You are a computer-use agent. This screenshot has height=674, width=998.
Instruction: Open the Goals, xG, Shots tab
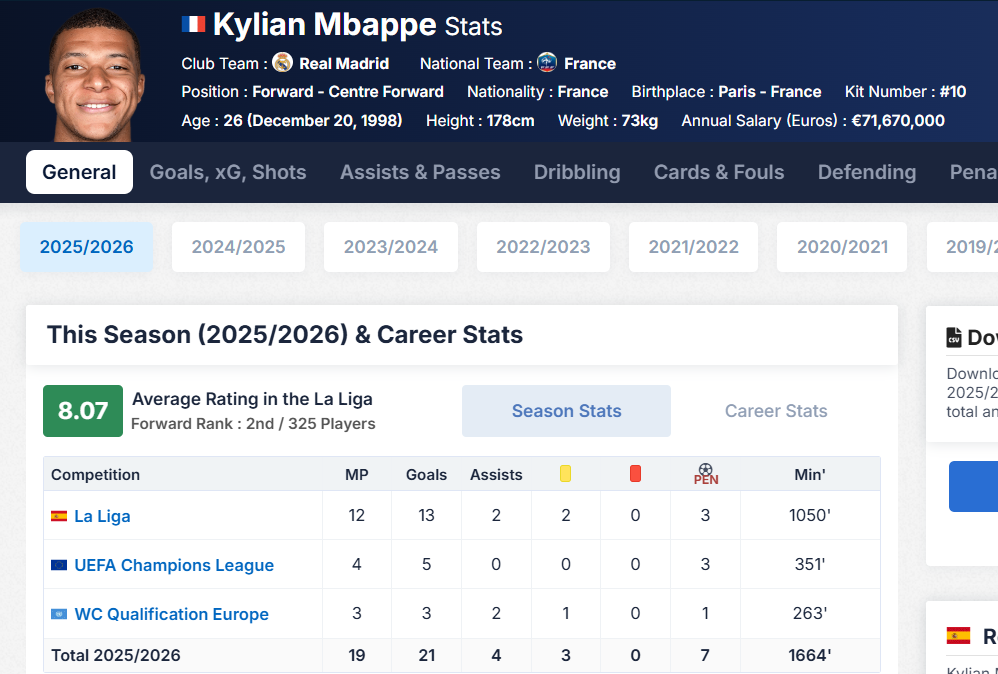pos(228,172)
